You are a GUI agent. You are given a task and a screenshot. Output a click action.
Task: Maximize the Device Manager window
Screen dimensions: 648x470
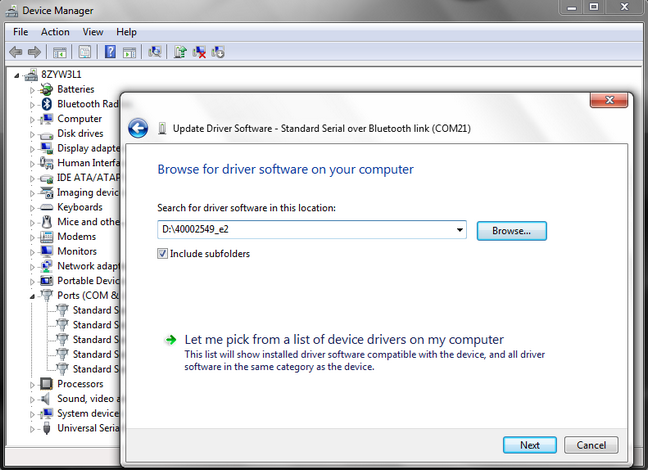593,7
